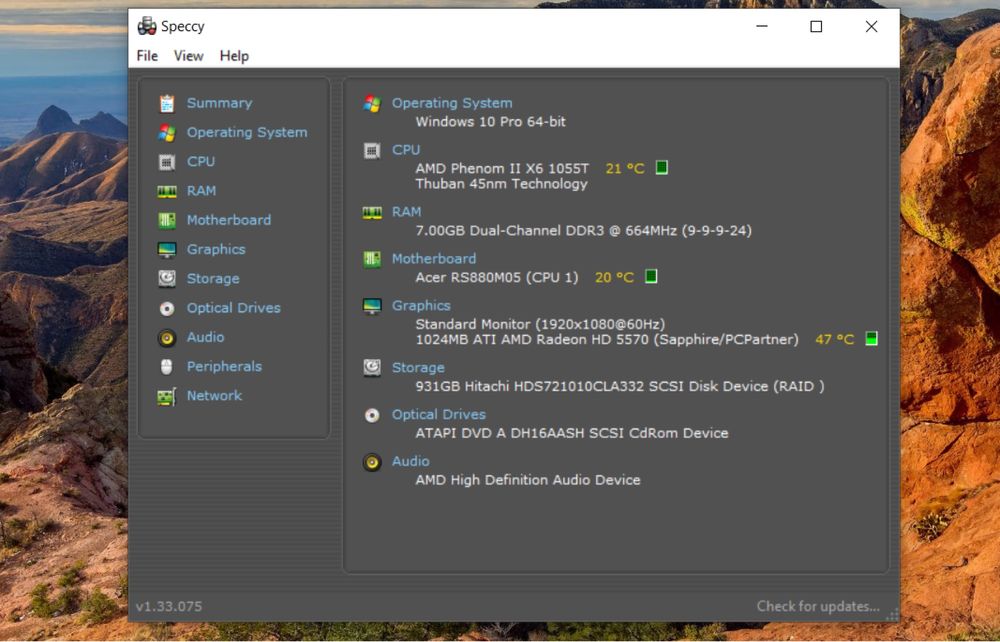
Task: Click the 931GB Hitachi disk device text
Action: pos(620,386)
